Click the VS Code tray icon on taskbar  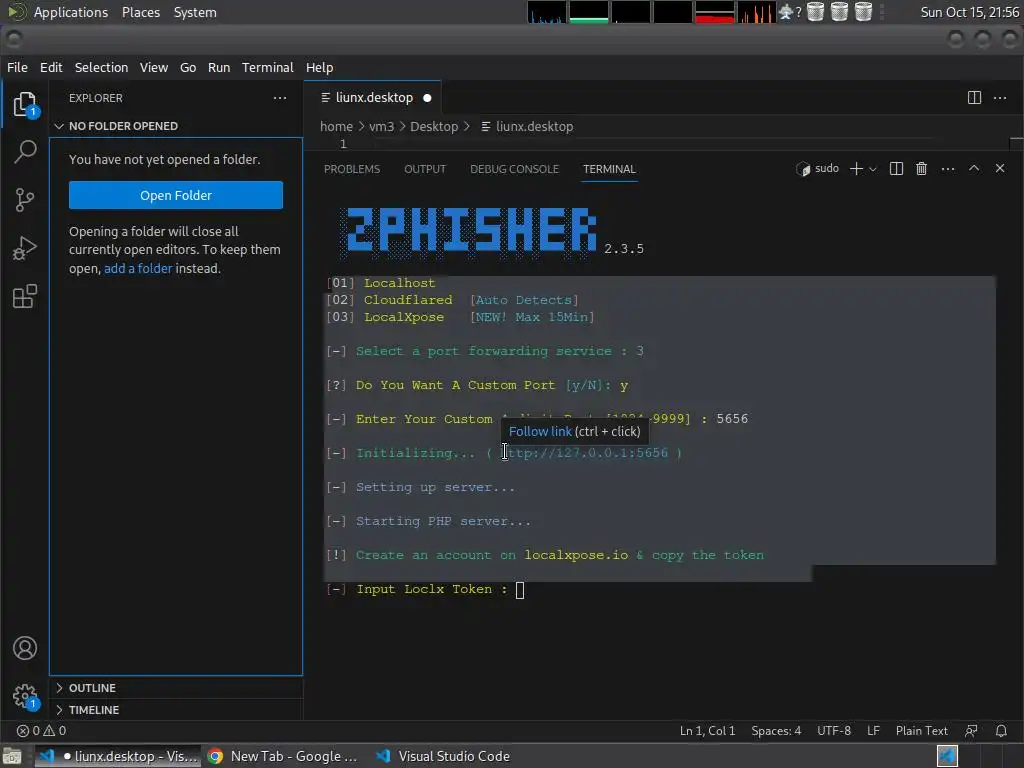pyautogui.click(x=947, y=756)
